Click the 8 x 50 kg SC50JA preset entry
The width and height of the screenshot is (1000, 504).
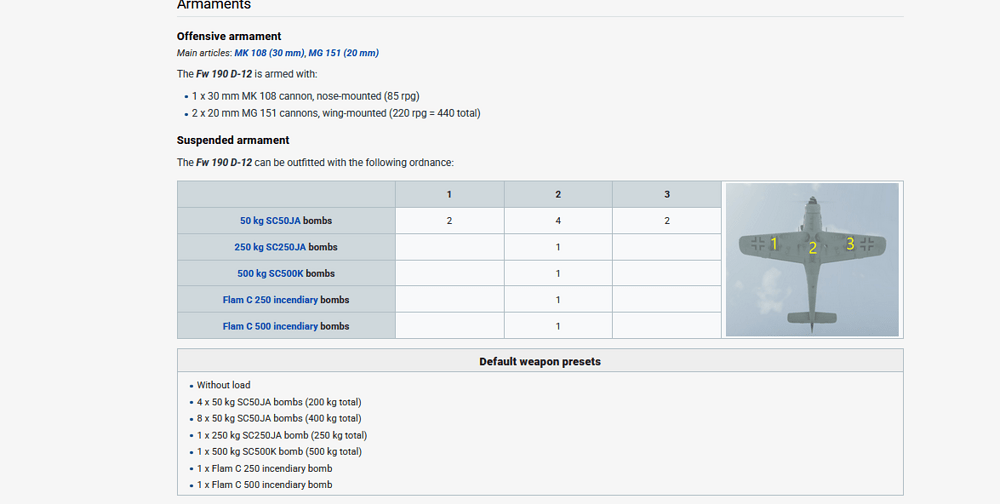(x=279, y=418)
